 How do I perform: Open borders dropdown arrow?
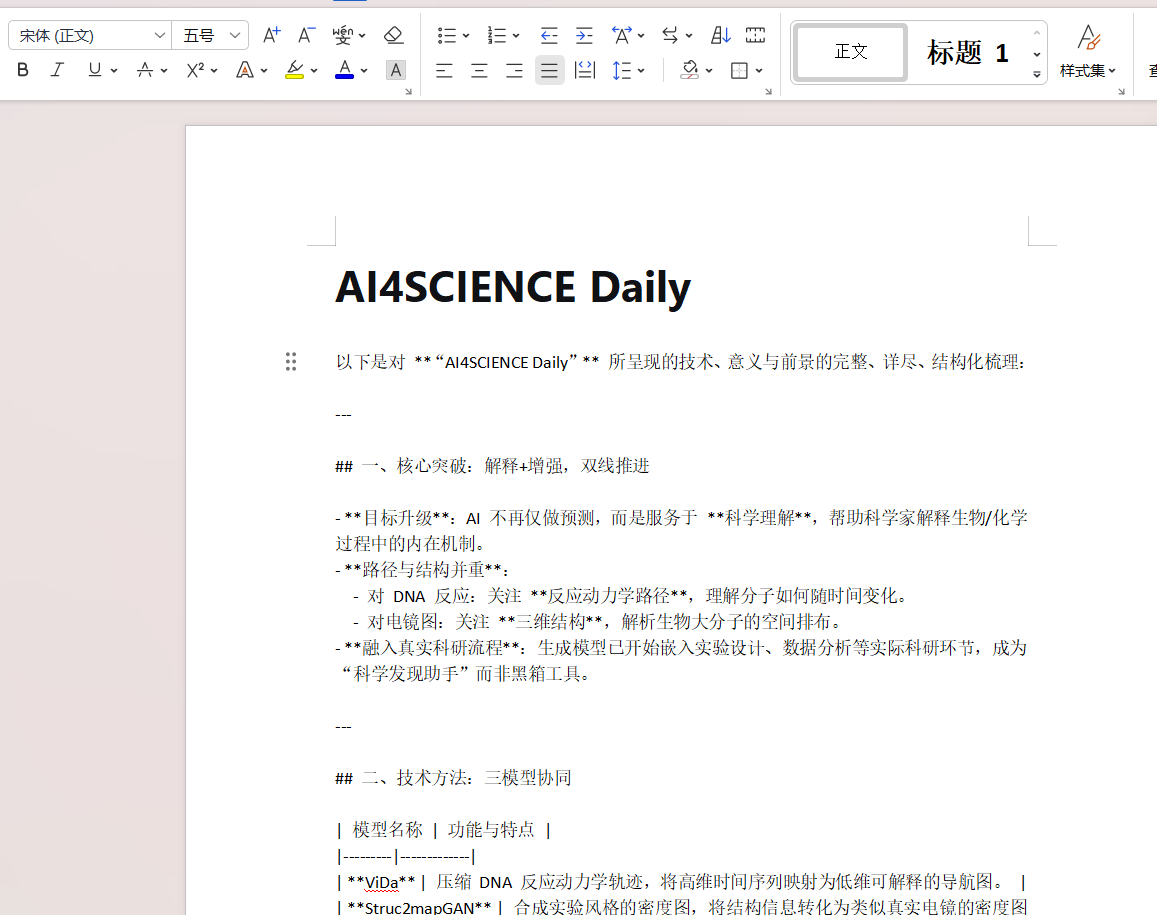click(x=759, y=71)
